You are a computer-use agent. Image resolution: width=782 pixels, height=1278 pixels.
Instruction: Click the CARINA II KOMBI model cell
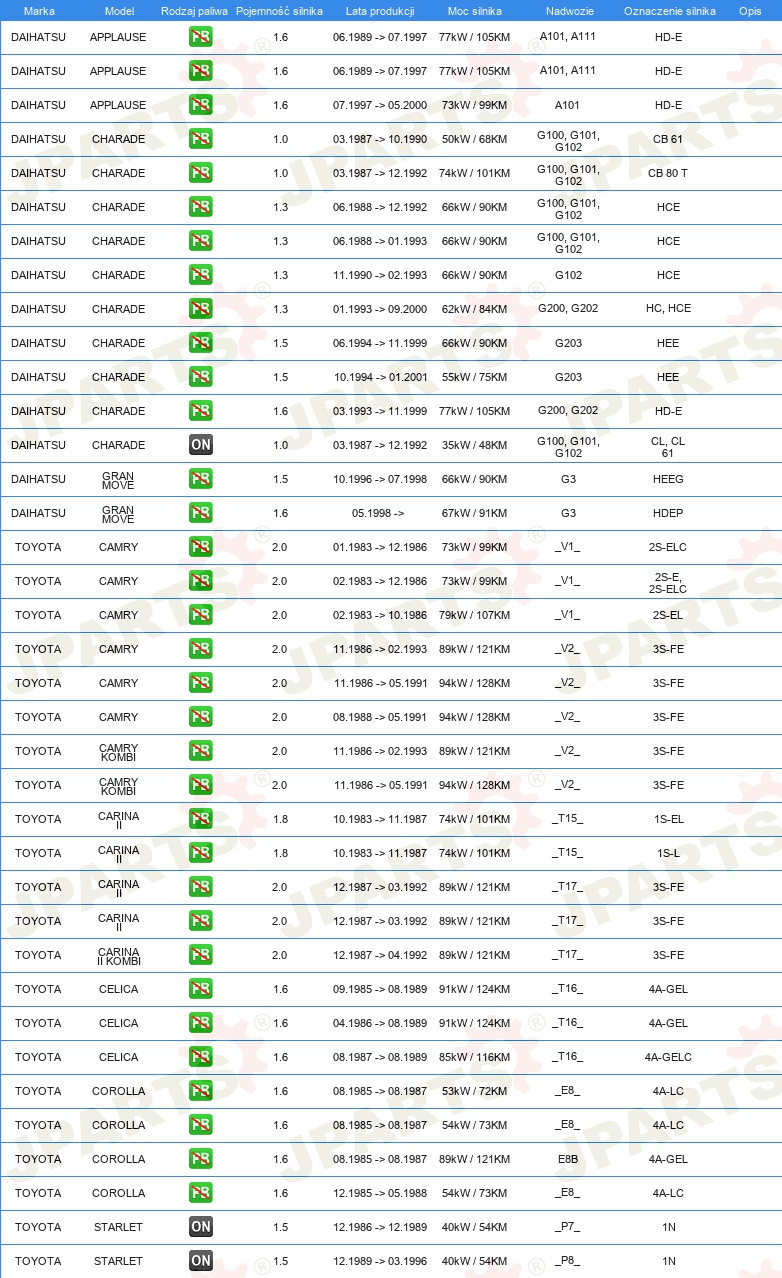(x=119, y=956)
